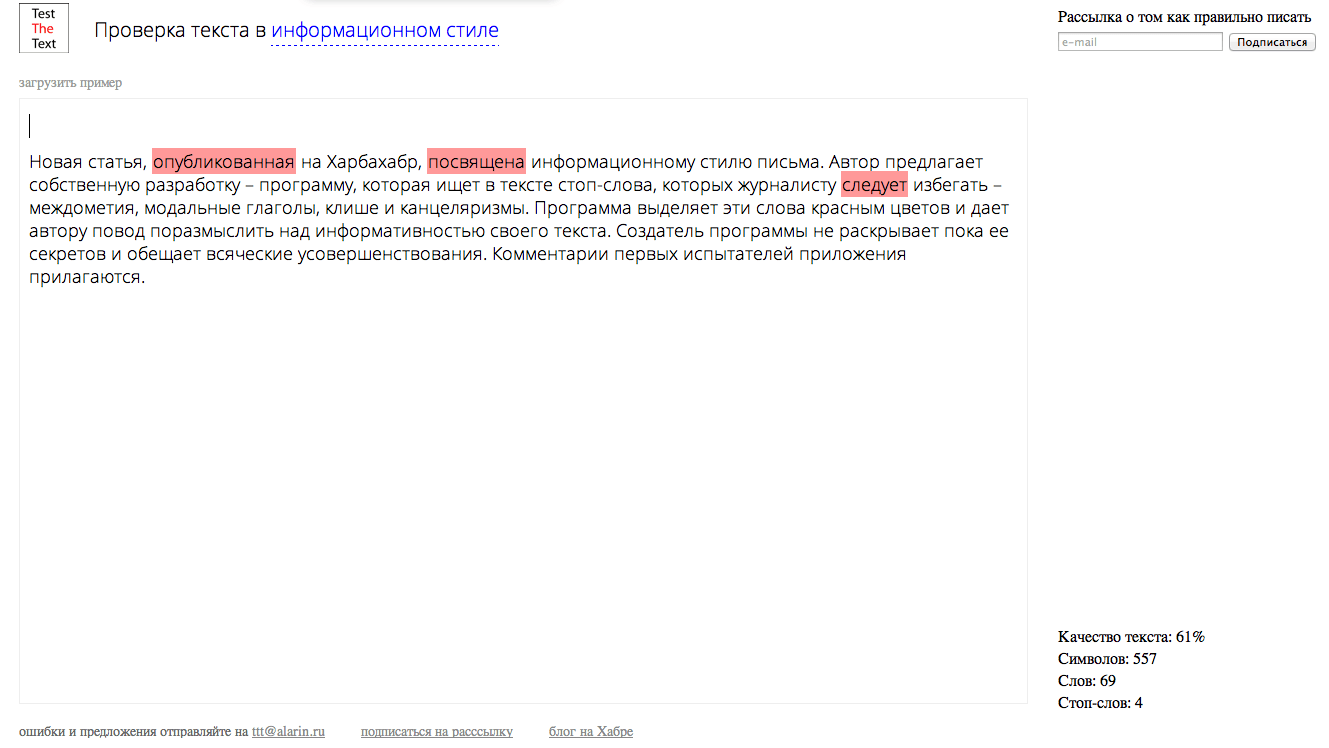Click the «Стоп-слов: 4» counter
The height and width of the screenshot is (748, 1329).
pos(1100,703)
